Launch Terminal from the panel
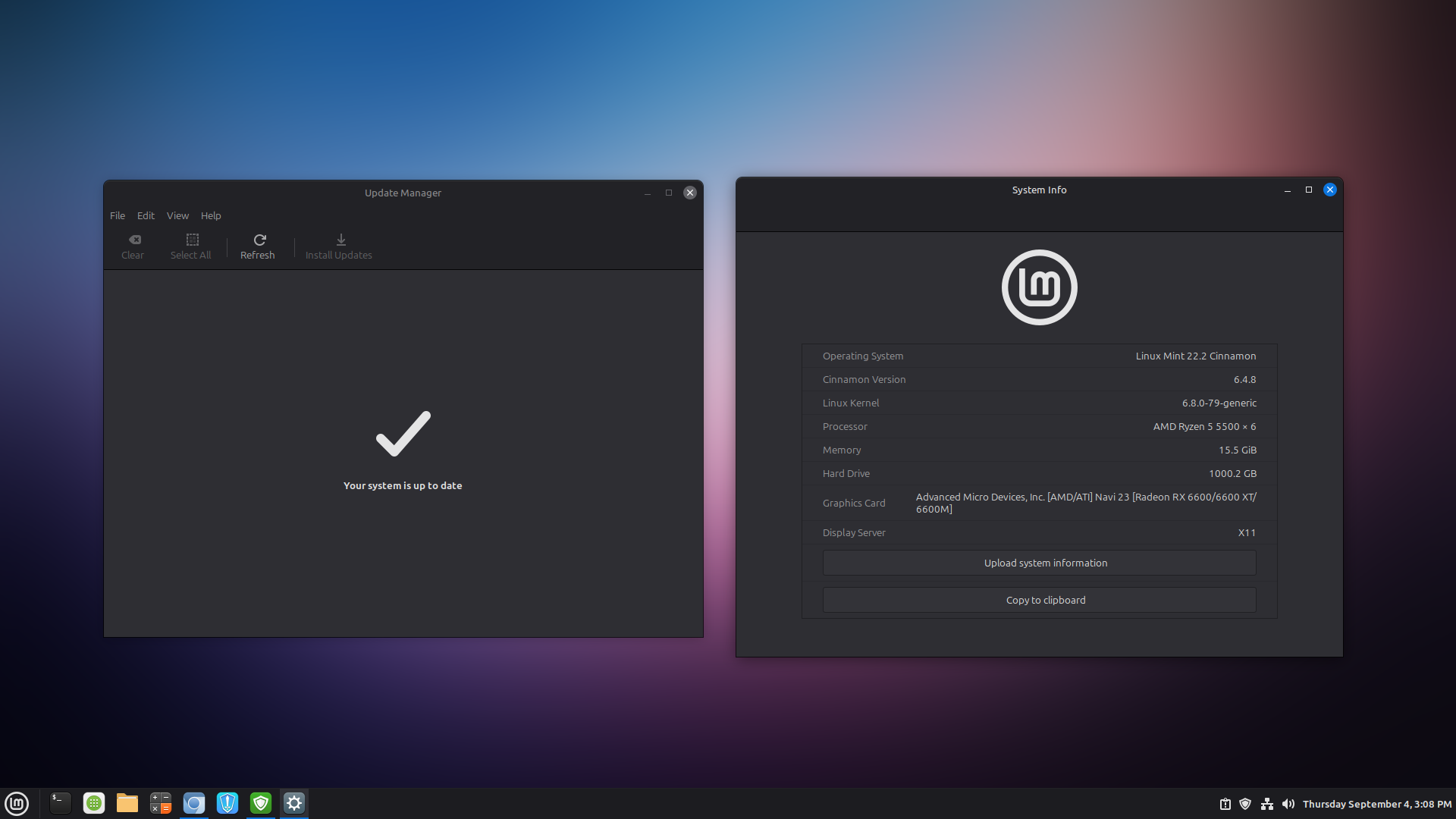The width and height of the screenshot is (1456, 819). point(61,803)
